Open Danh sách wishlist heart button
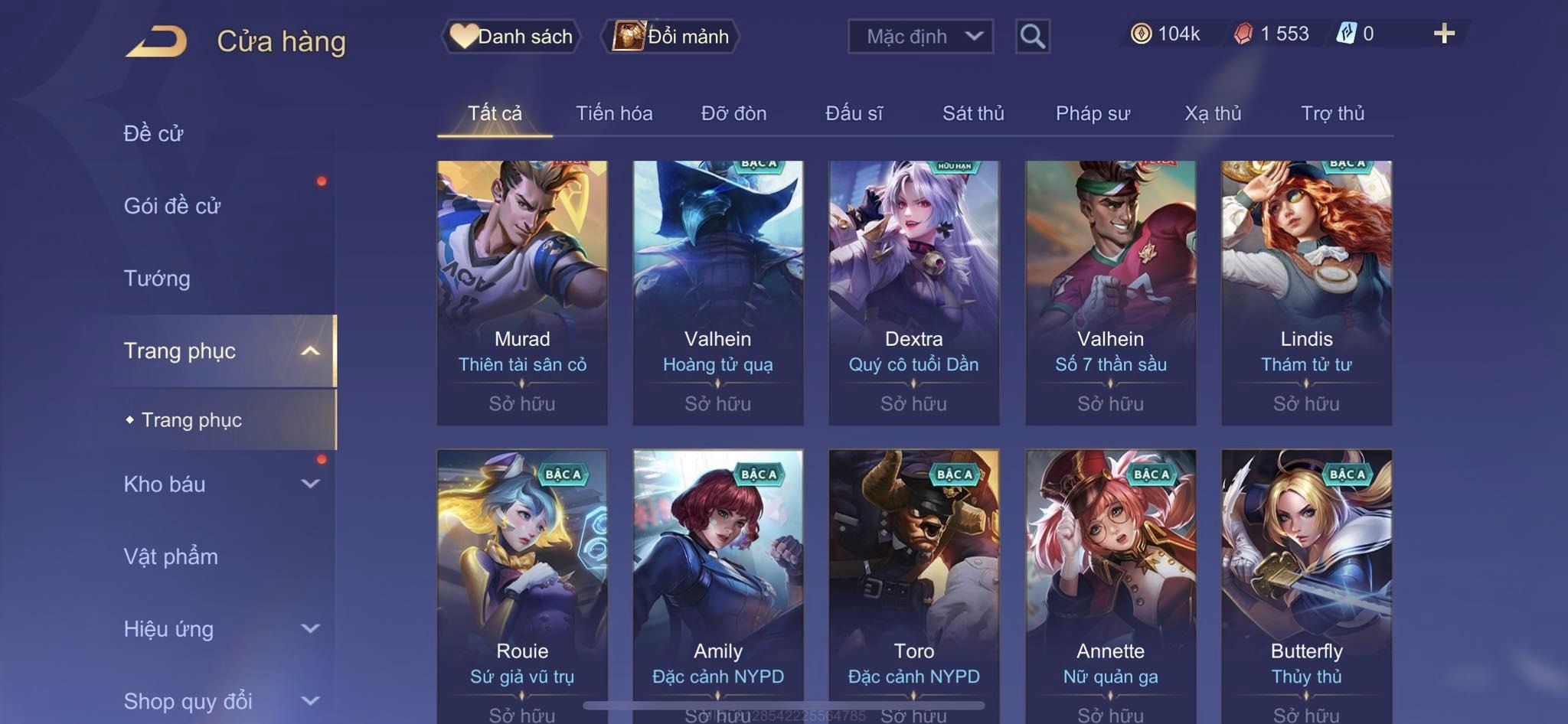The height and width of the screenshot is (724, 1568). coord(511,36)
